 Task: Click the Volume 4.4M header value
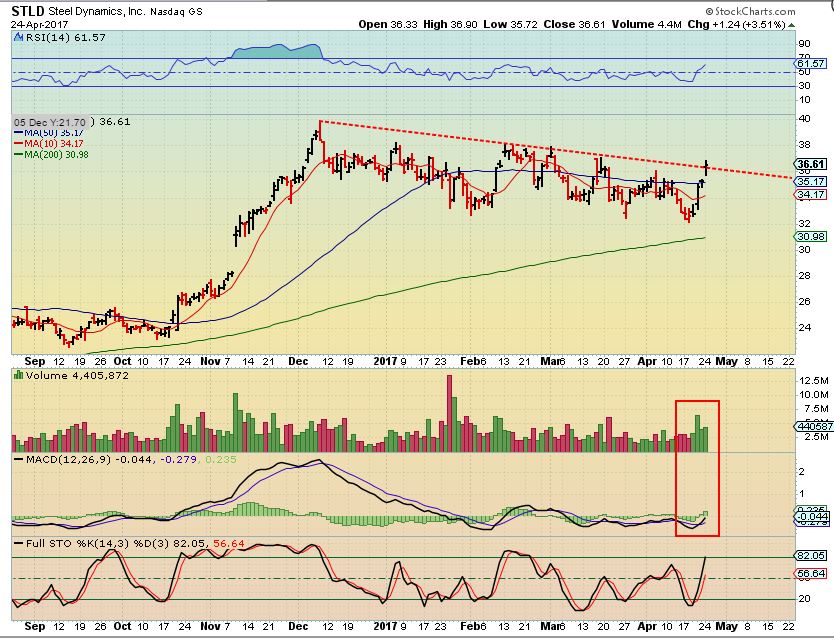tap(646, 24)
